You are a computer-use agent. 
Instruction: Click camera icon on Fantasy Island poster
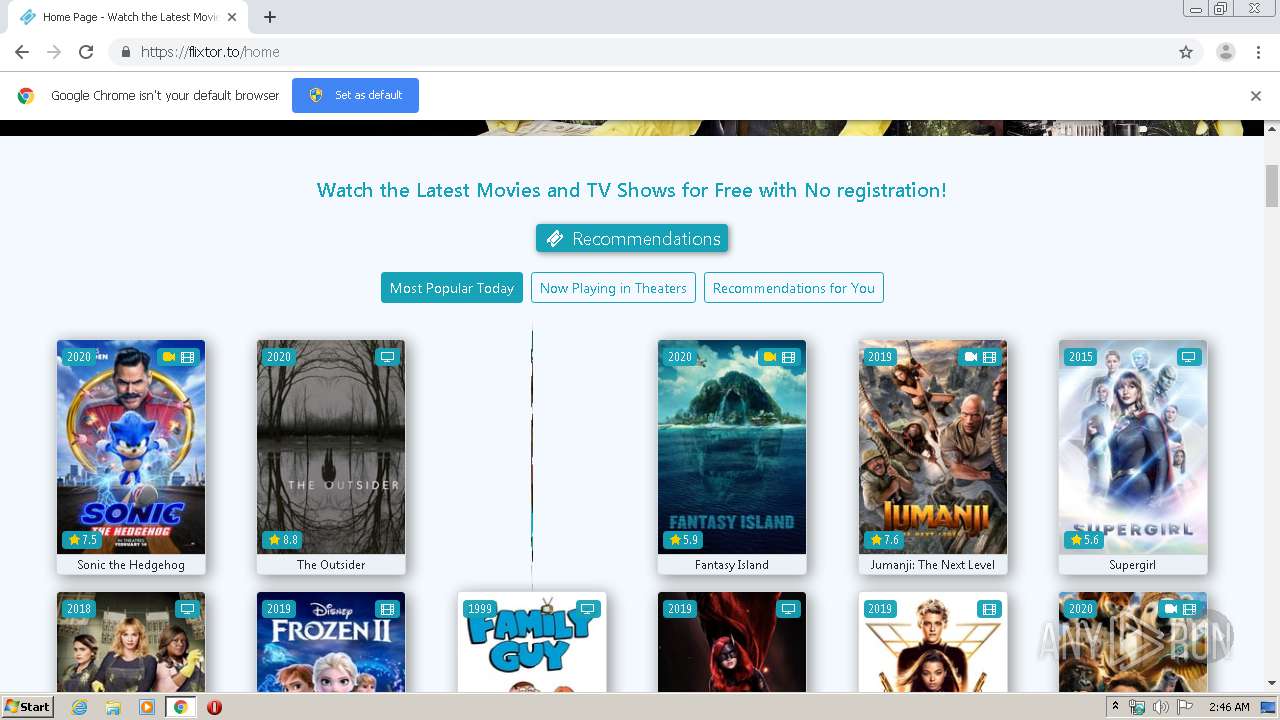[x=770, y=357]
